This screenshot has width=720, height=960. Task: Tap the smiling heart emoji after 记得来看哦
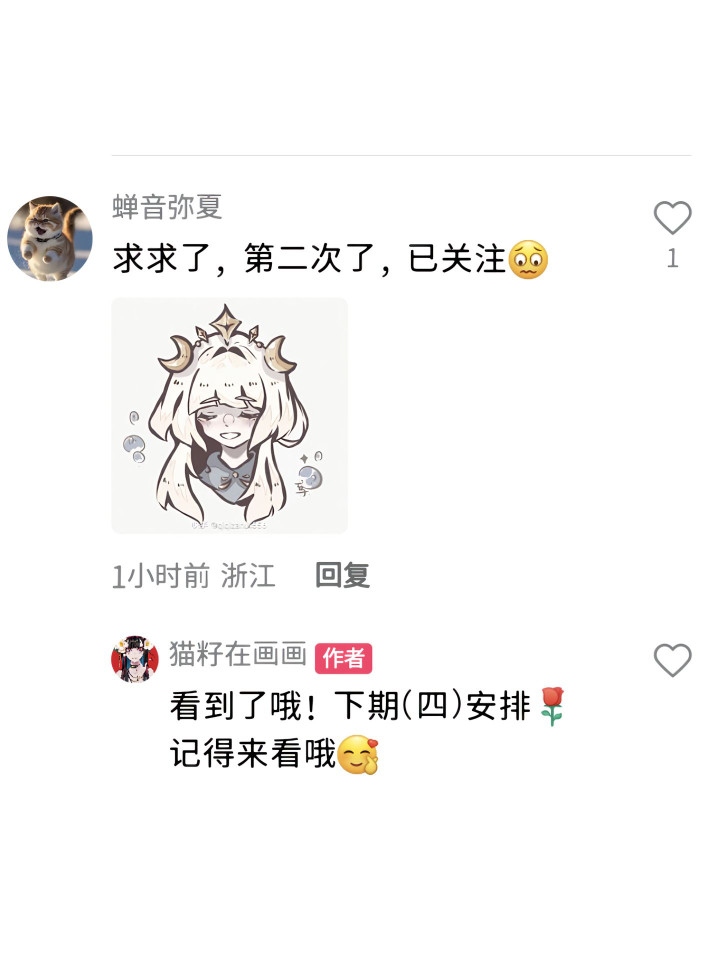coord(359,754)
